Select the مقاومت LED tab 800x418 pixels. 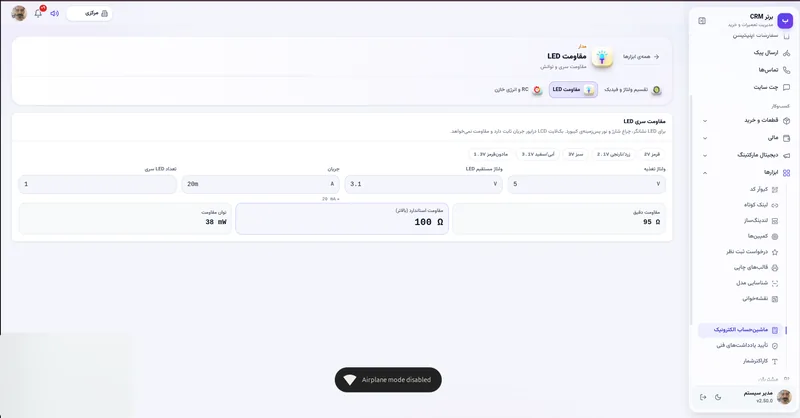573,90
